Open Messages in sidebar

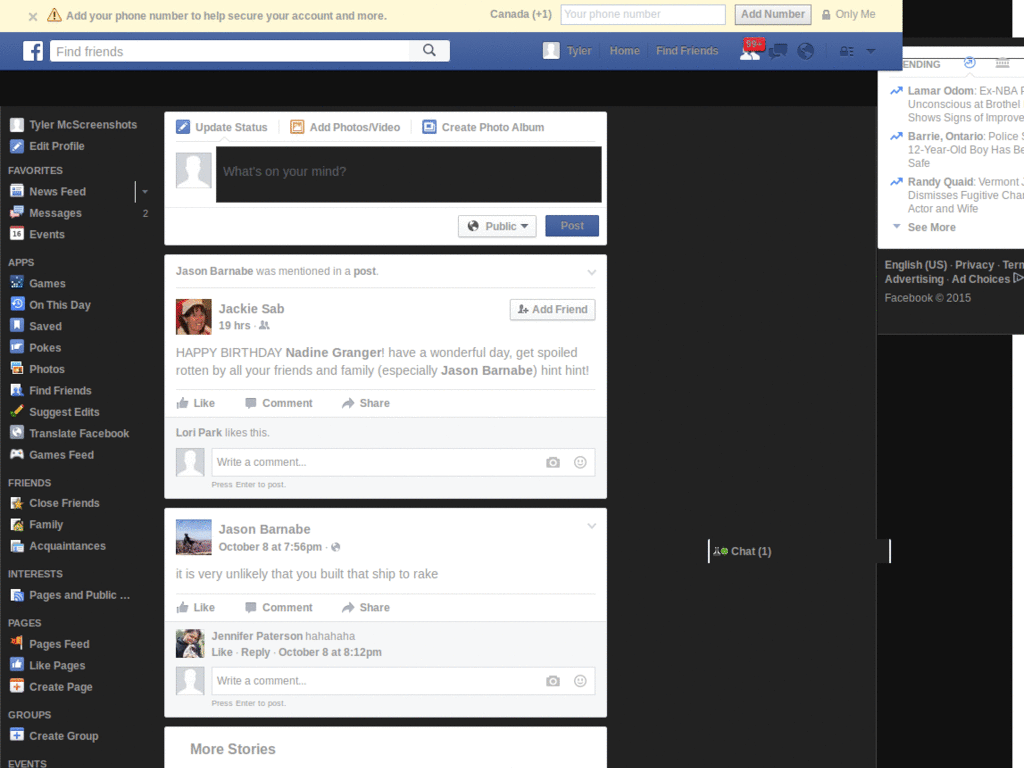pos(46,213)
